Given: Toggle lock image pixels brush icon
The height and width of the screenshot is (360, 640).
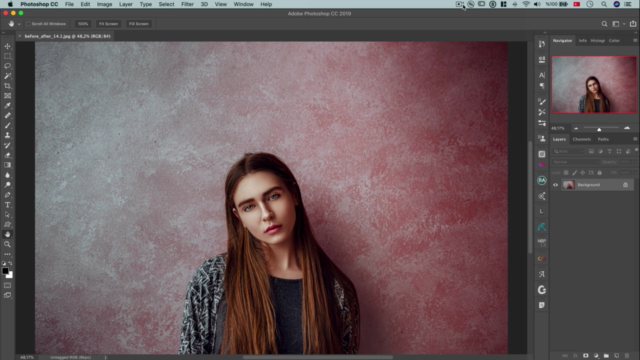Looking at the screenshot, I should pyautogui.click(x=575, y=173).
